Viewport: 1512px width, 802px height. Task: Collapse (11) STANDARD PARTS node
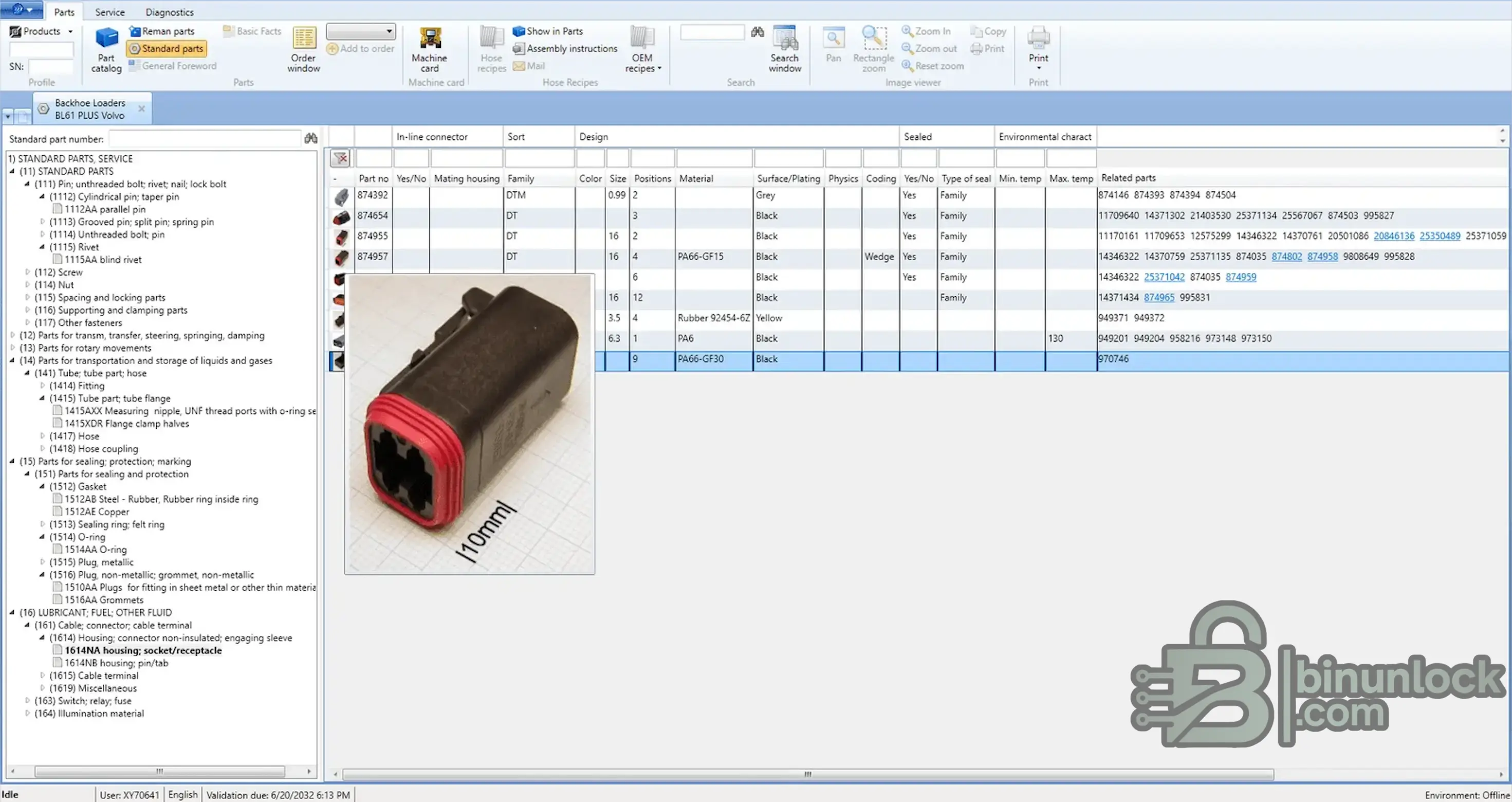(x=12, y=171)
